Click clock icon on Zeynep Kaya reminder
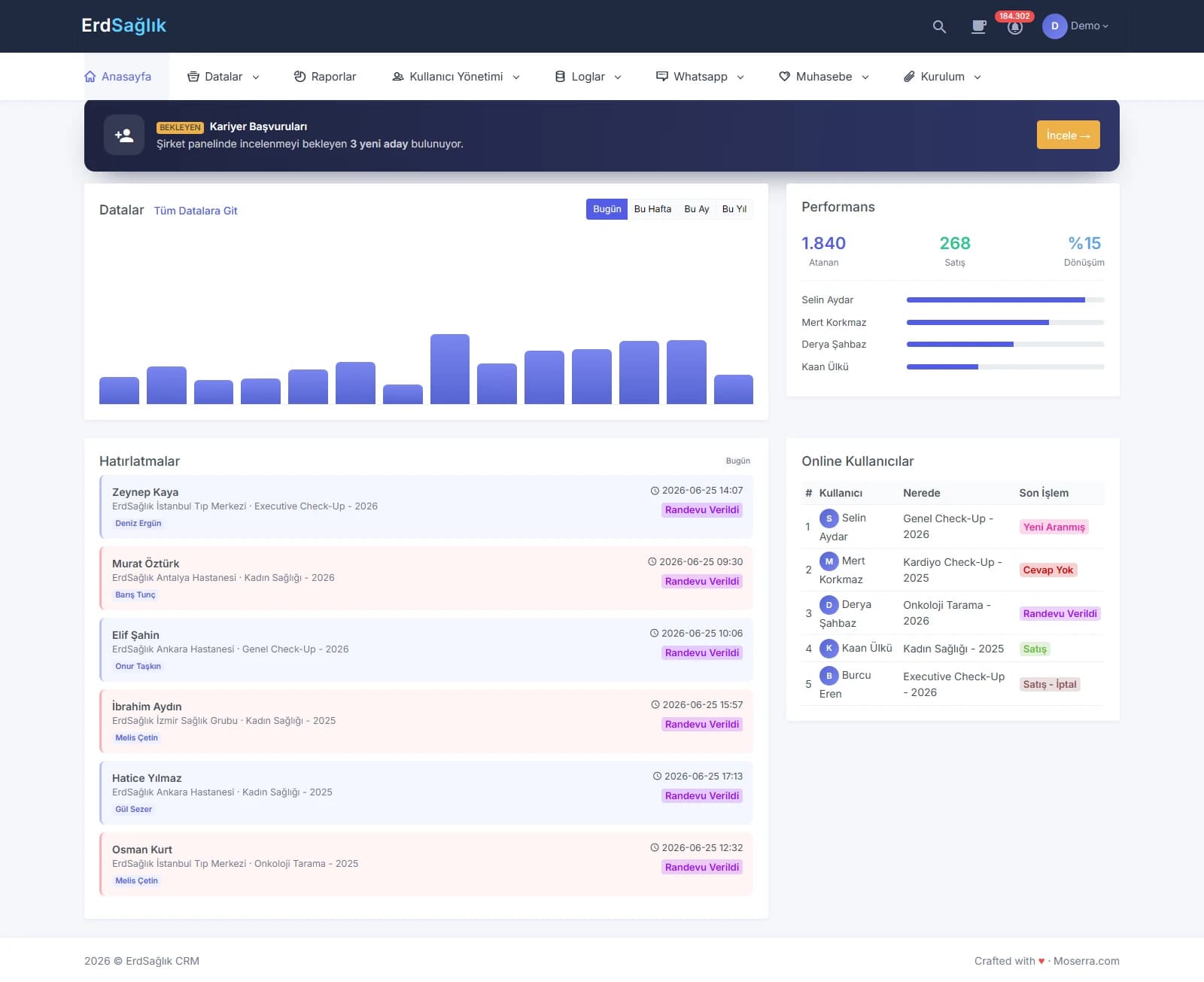1204x982 pixels. (x=655, y=491)
